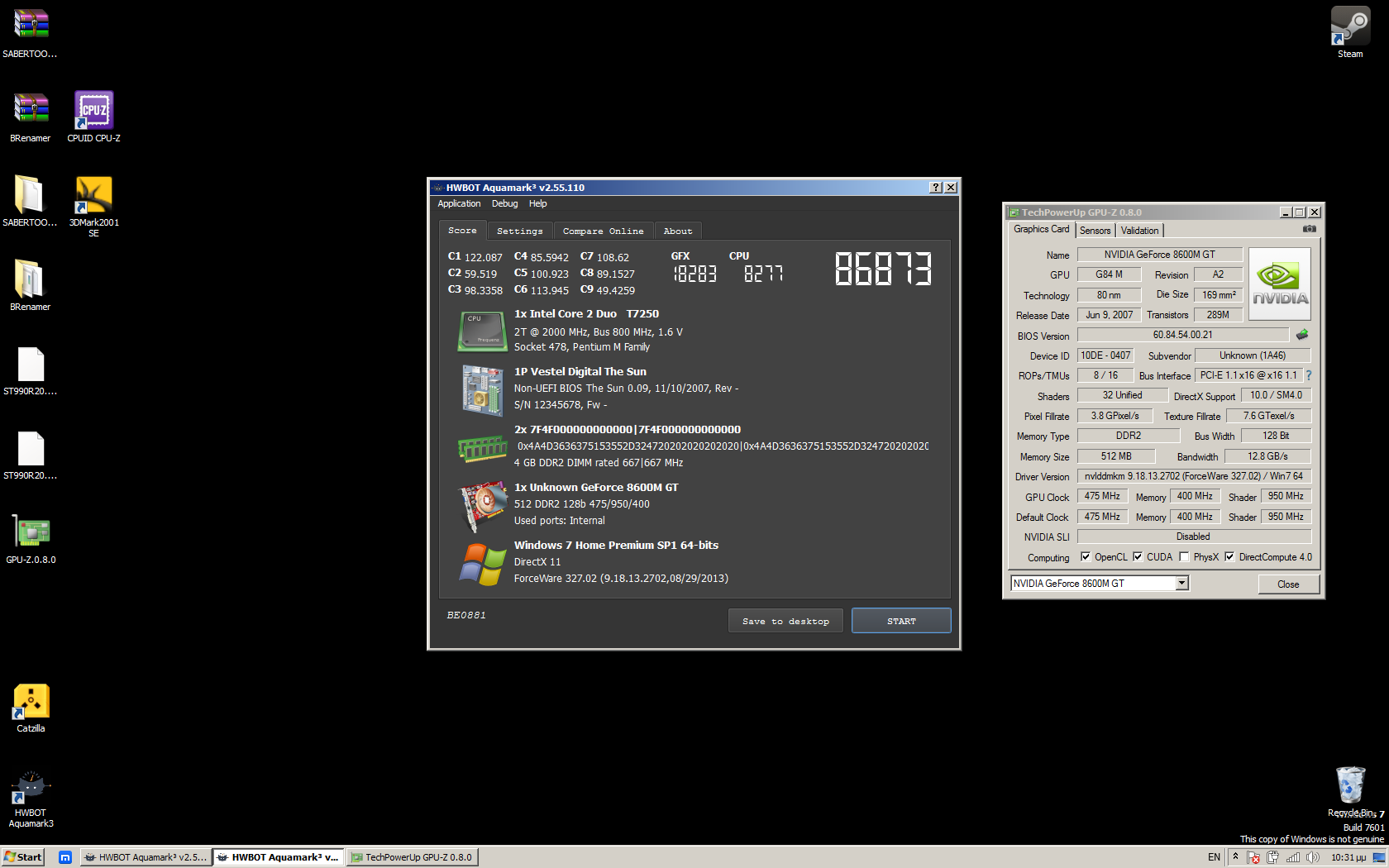Viewport: 1389px width, 868px height.
Task: Click the Save to desktop button
Action: pos(785,621)
